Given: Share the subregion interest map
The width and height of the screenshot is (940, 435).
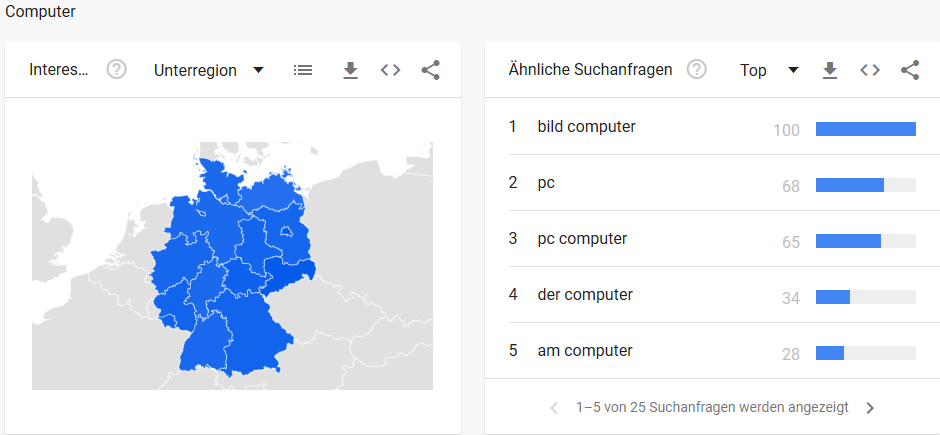Looking at the screenshot, I should click(x=430, y=70).
